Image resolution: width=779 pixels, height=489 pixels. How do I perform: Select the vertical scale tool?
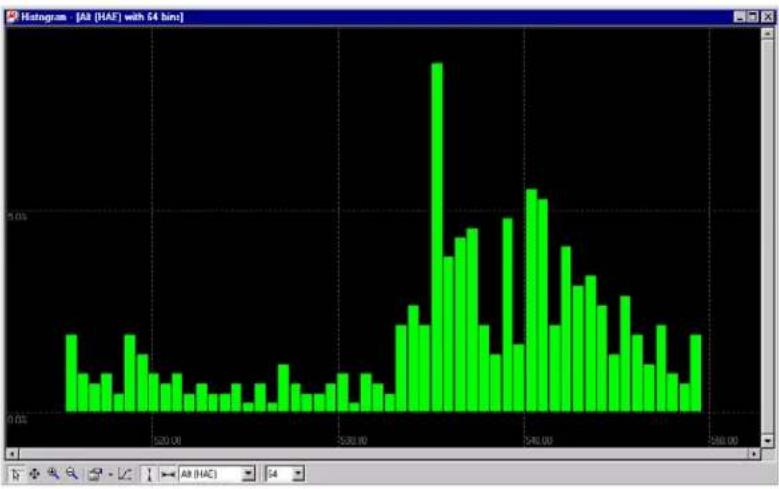pyautogui.click(x=149, y=474)
